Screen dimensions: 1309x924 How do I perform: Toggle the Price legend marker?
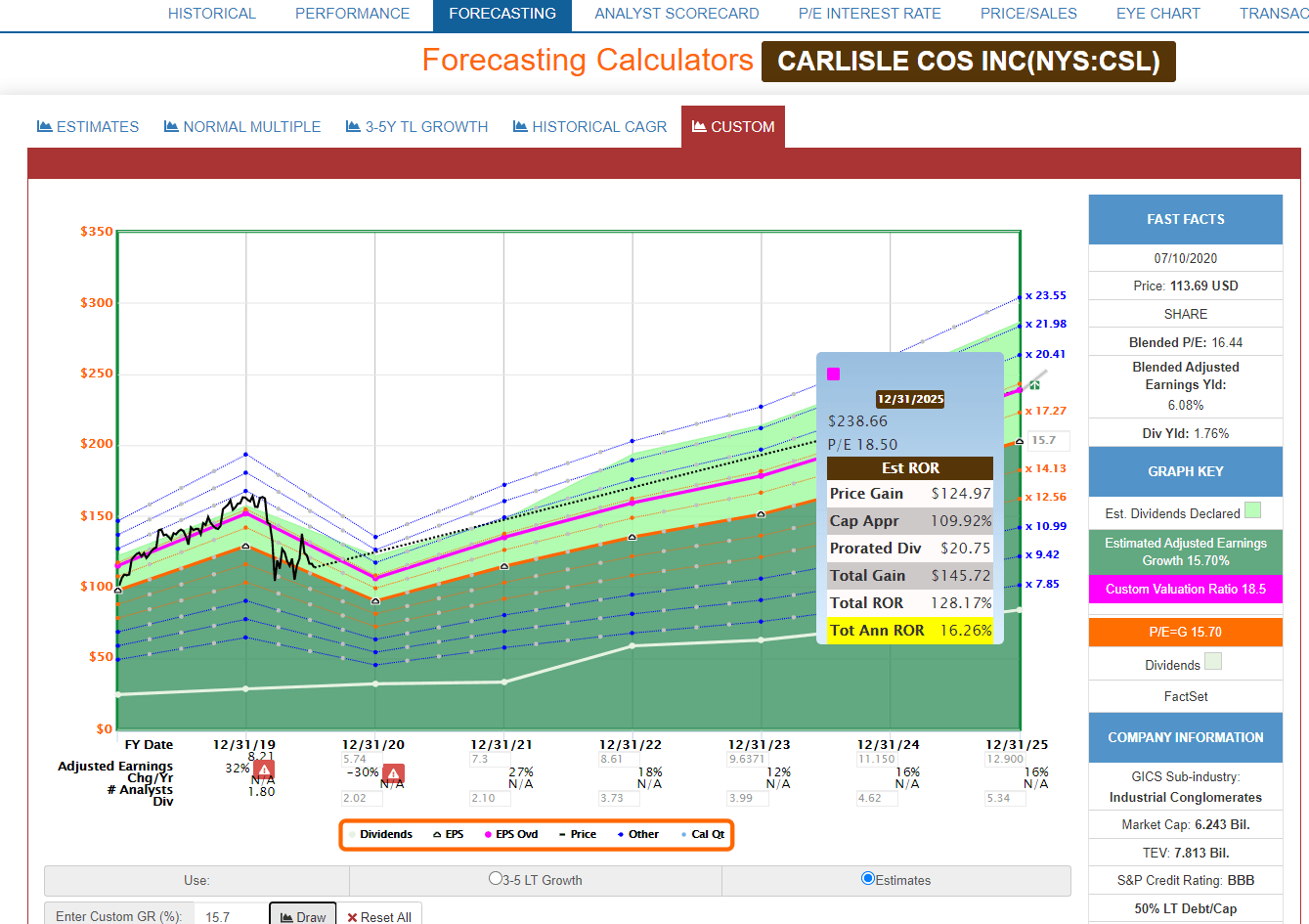click(561, 834)
